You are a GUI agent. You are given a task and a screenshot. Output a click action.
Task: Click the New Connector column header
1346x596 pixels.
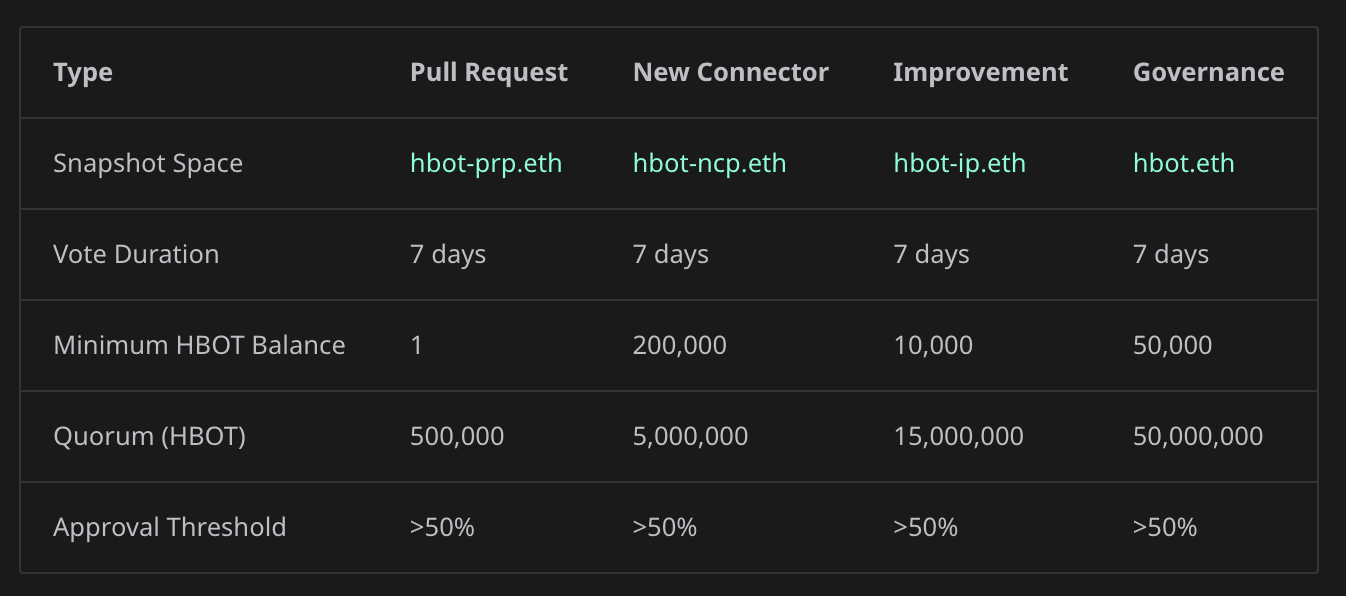click(730, 72)
